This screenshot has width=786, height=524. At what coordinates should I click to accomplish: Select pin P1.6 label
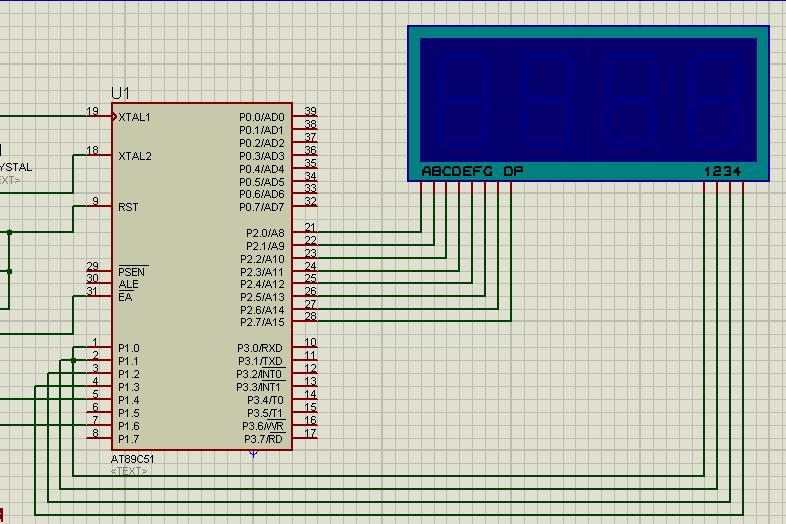click(x=129, y=426)
